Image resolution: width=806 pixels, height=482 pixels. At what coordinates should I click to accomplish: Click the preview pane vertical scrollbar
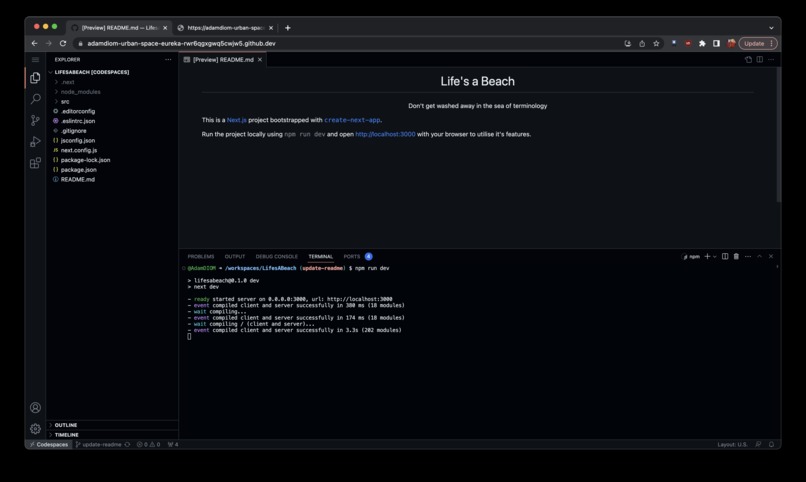coord(778,135)
